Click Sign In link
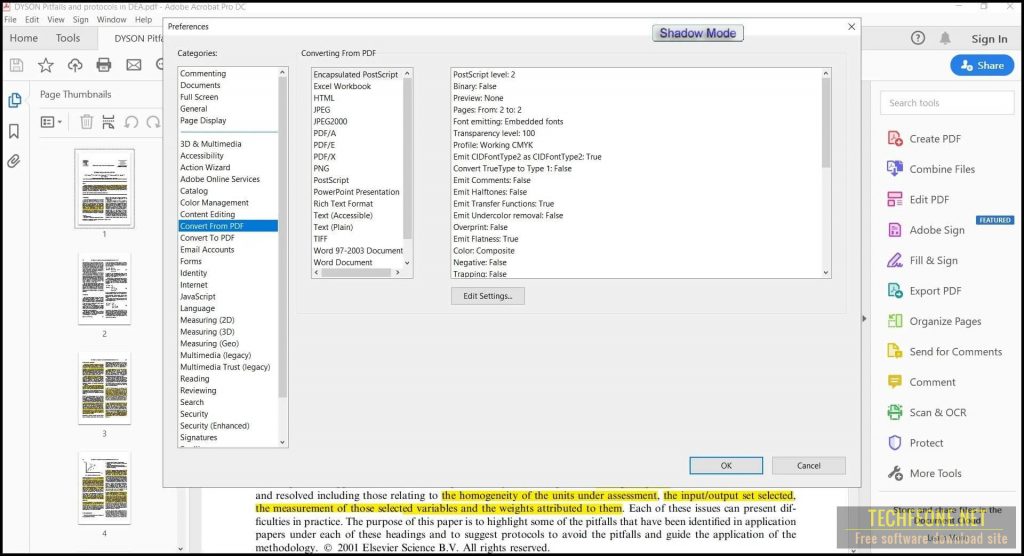Image resolution: width=1024 pixels, height=556 pixels. click(989, 39)
